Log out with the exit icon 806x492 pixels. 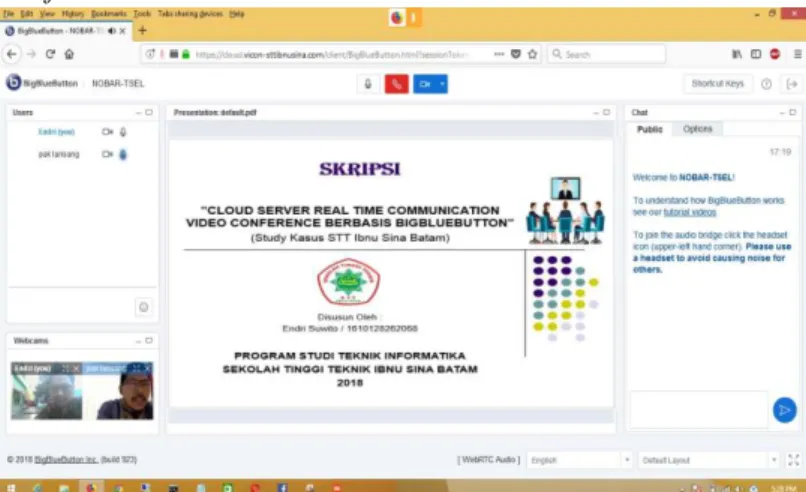point(792,84)
